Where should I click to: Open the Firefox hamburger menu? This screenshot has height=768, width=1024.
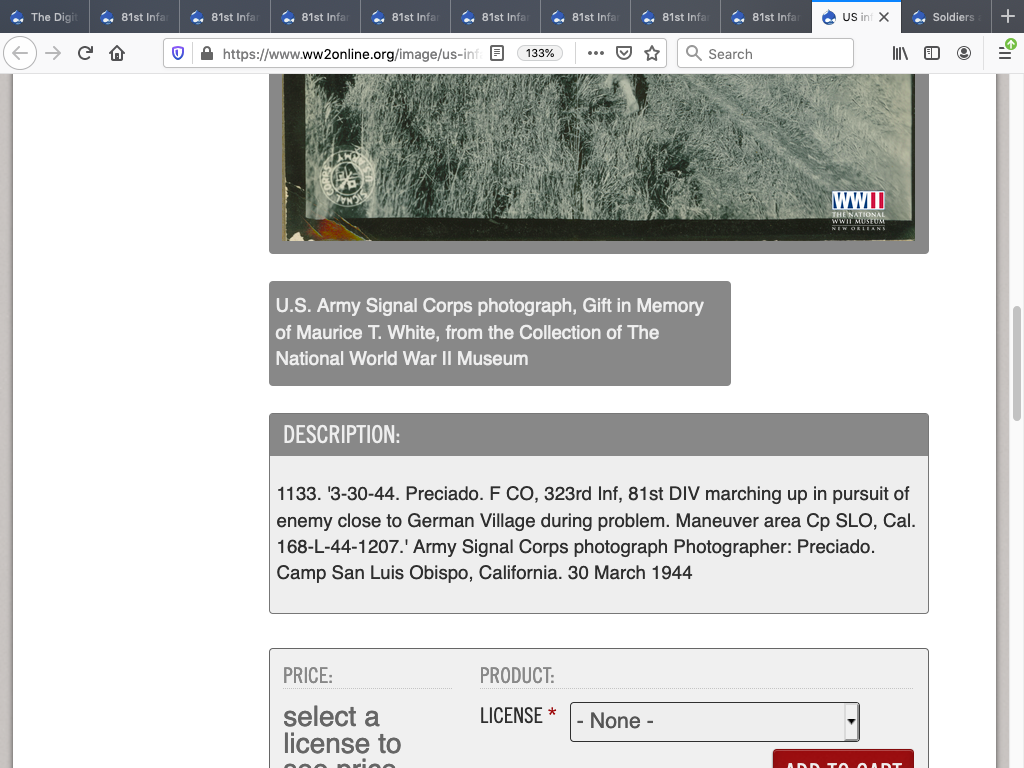coord(1005,54)
